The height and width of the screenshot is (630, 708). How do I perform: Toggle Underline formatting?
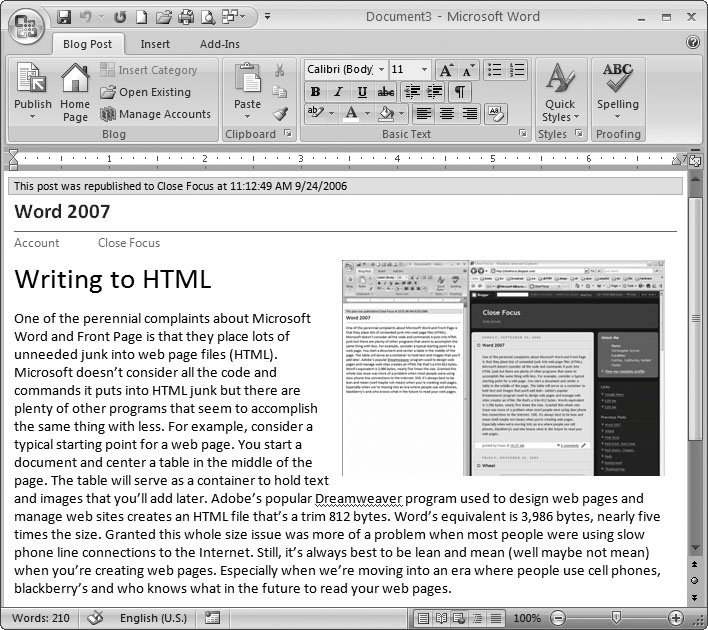click(x=361, y=92)
